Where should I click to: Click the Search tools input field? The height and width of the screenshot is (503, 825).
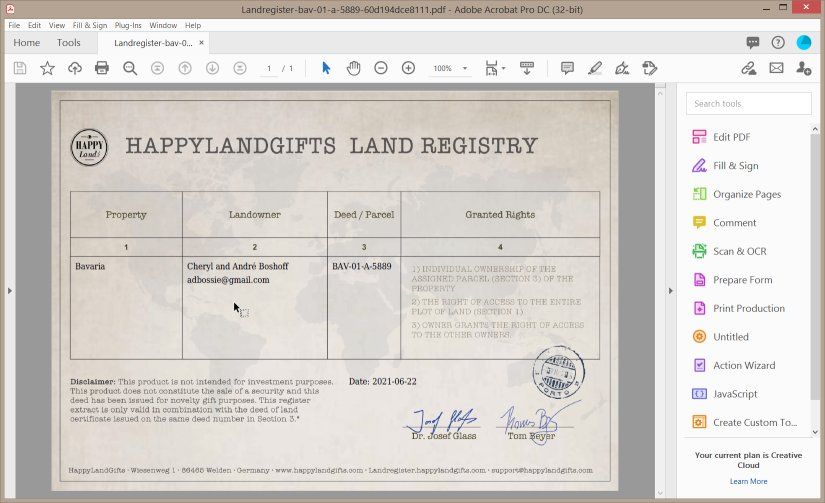coord(748,104)
